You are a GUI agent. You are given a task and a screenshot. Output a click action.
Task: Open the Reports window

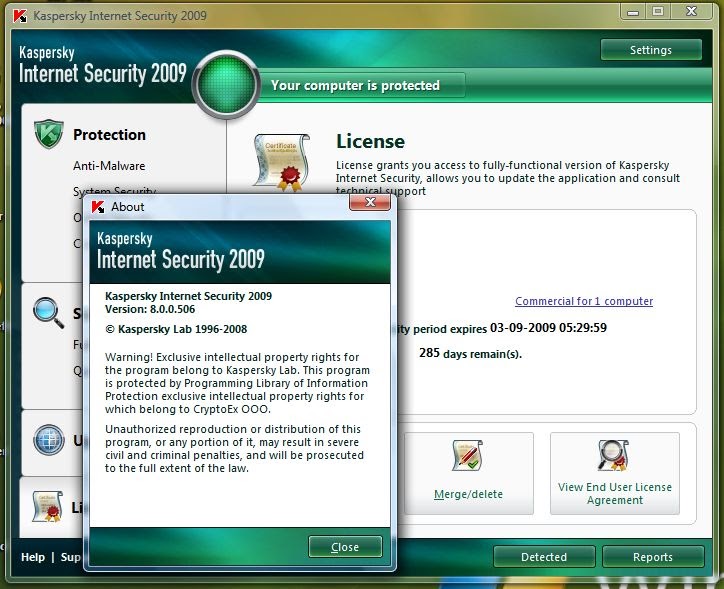coord(653,557)
